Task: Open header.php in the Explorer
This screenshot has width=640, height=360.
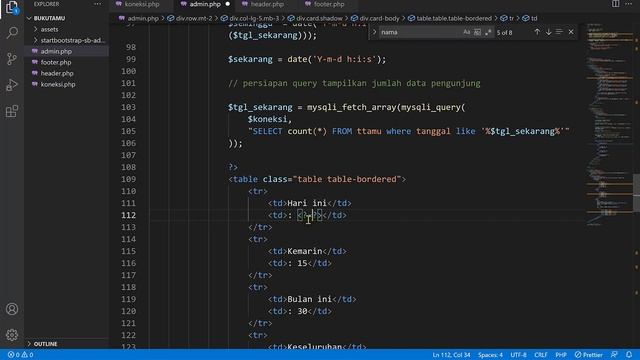Action: (x=57, y=73)
